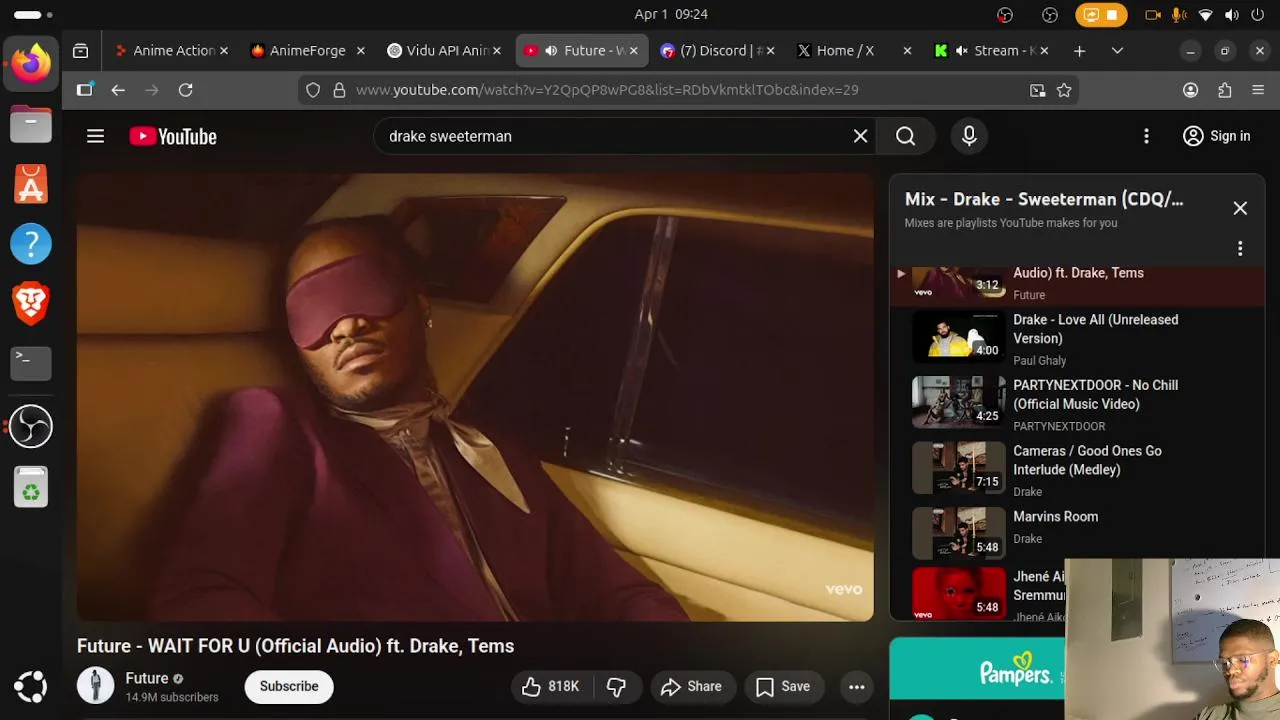Open Firefox tab overview button
Viewport: 1280px width, 720px height.
pos(81,51)
